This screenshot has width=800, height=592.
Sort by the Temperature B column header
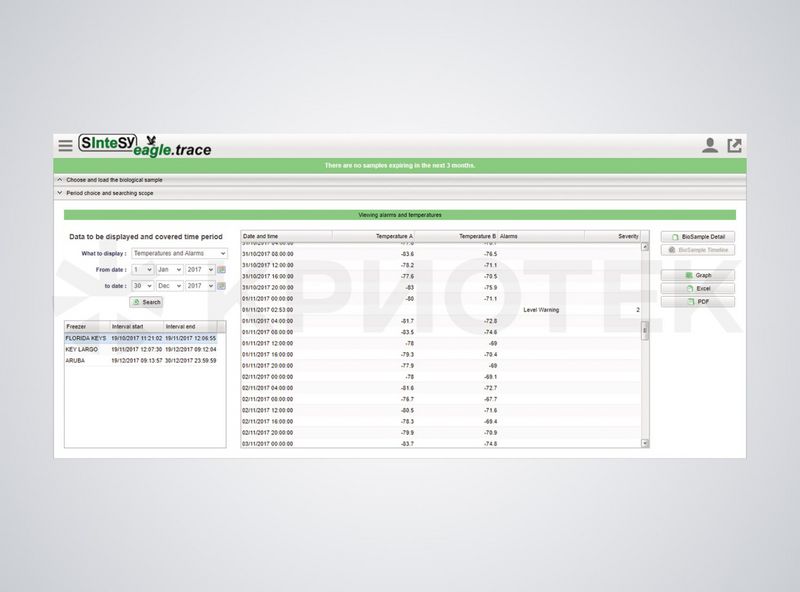456,236
